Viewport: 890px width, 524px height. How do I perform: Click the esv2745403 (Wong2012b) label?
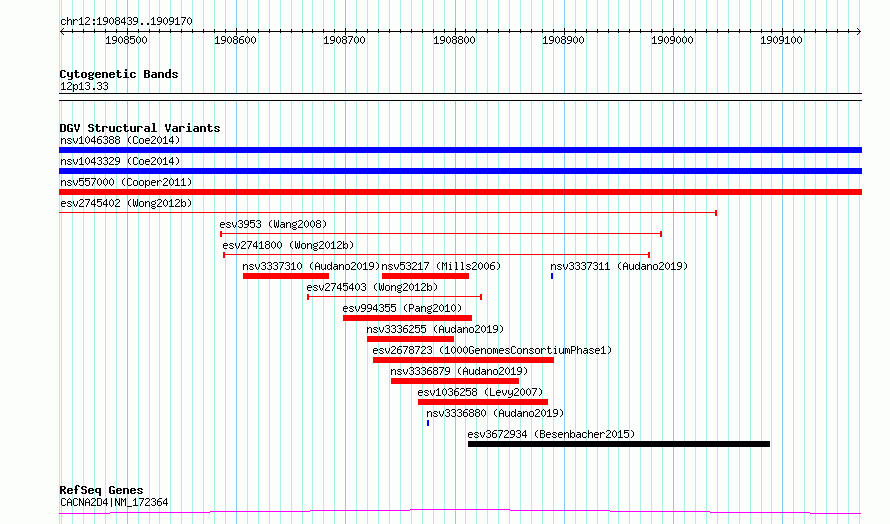pos(372,287)
